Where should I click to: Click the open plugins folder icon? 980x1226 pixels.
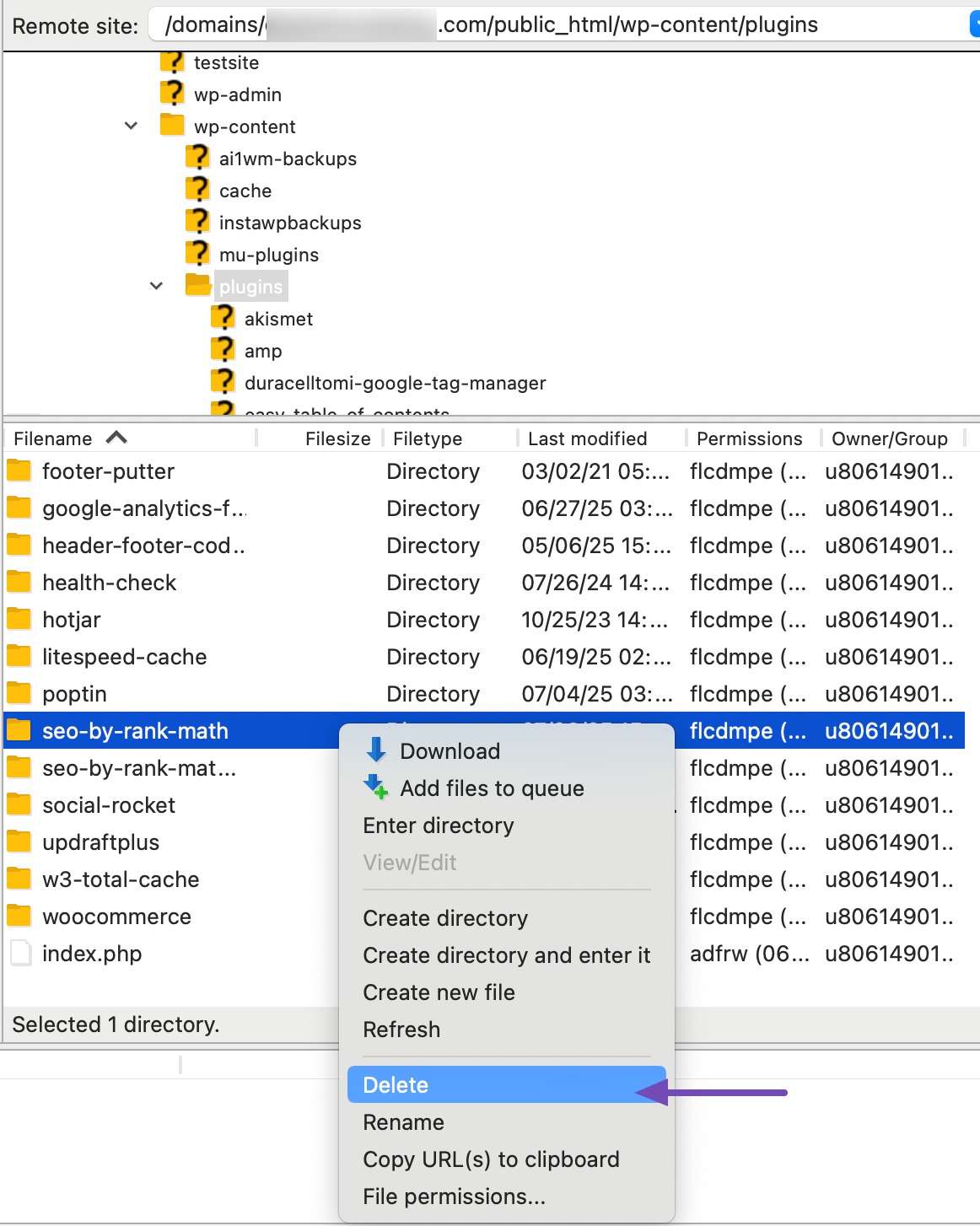[198, 285]
